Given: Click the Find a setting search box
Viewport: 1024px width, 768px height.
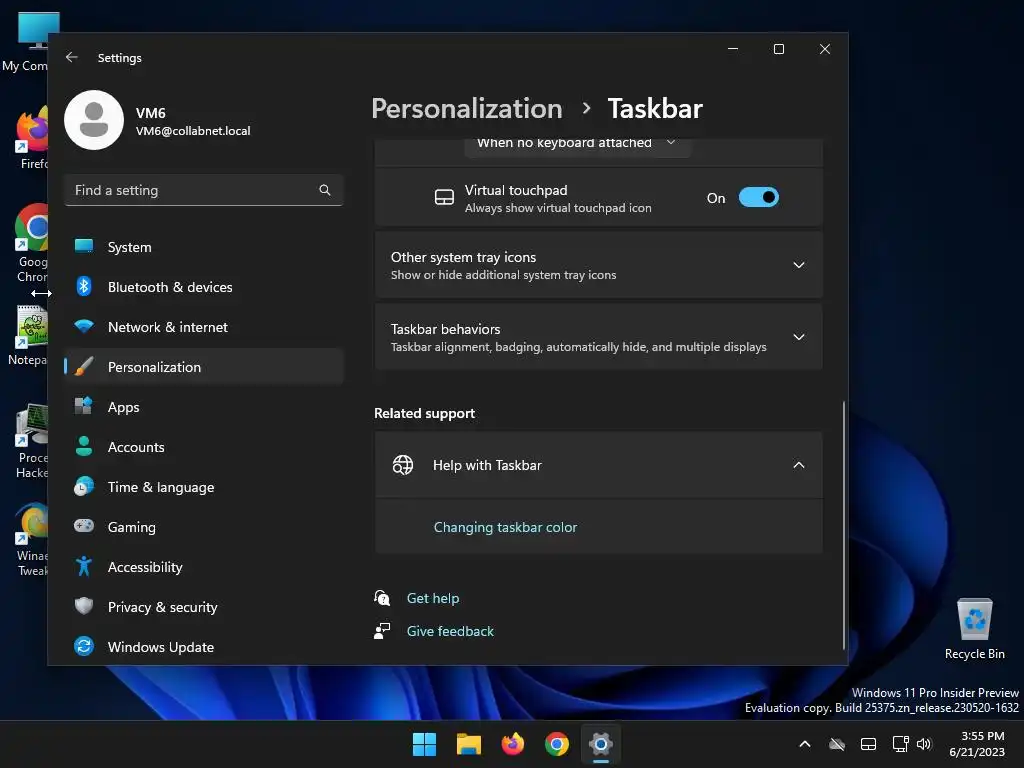Looking at the screenshot, I should click(x=204, y=190).
